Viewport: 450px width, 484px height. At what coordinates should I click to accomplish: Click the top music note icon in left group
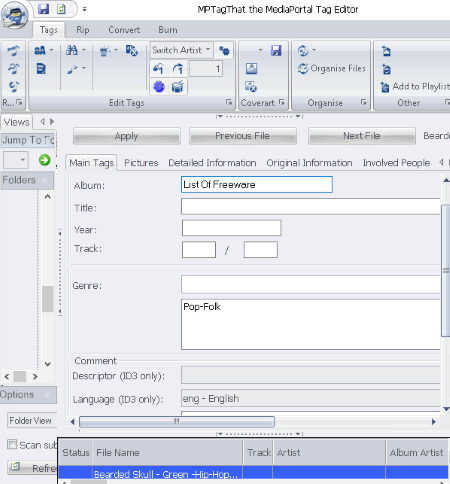click(14, 50)
